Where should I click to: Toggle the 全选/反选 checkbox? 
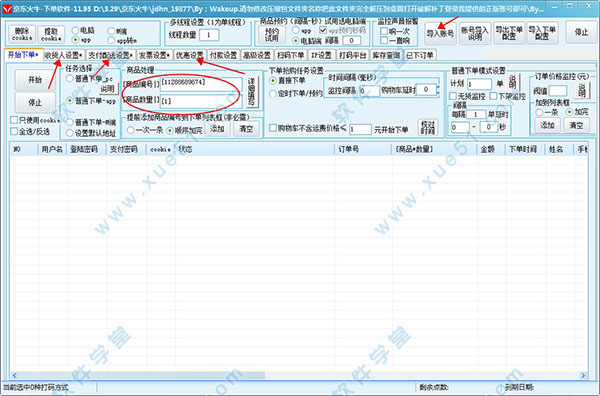point(14,132)
